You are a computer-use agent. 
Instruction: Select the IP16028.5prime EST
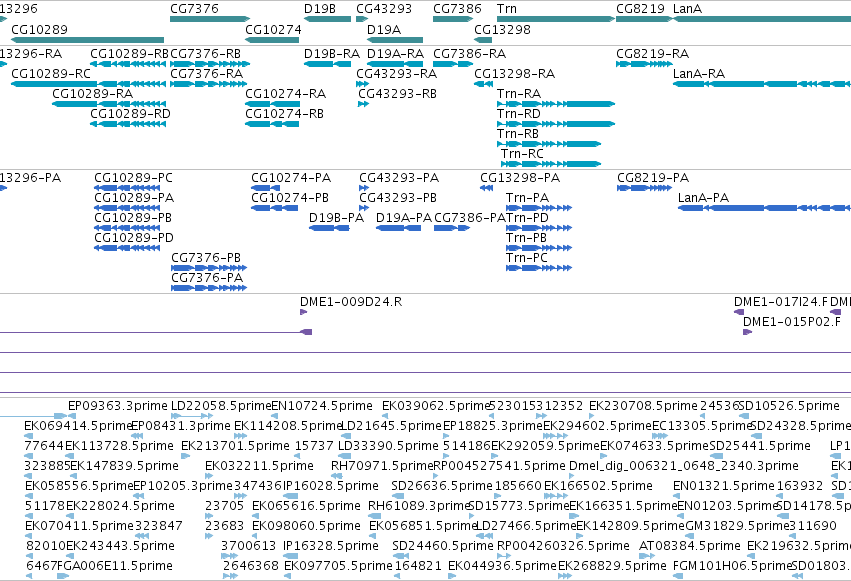[x=290, y=496]
